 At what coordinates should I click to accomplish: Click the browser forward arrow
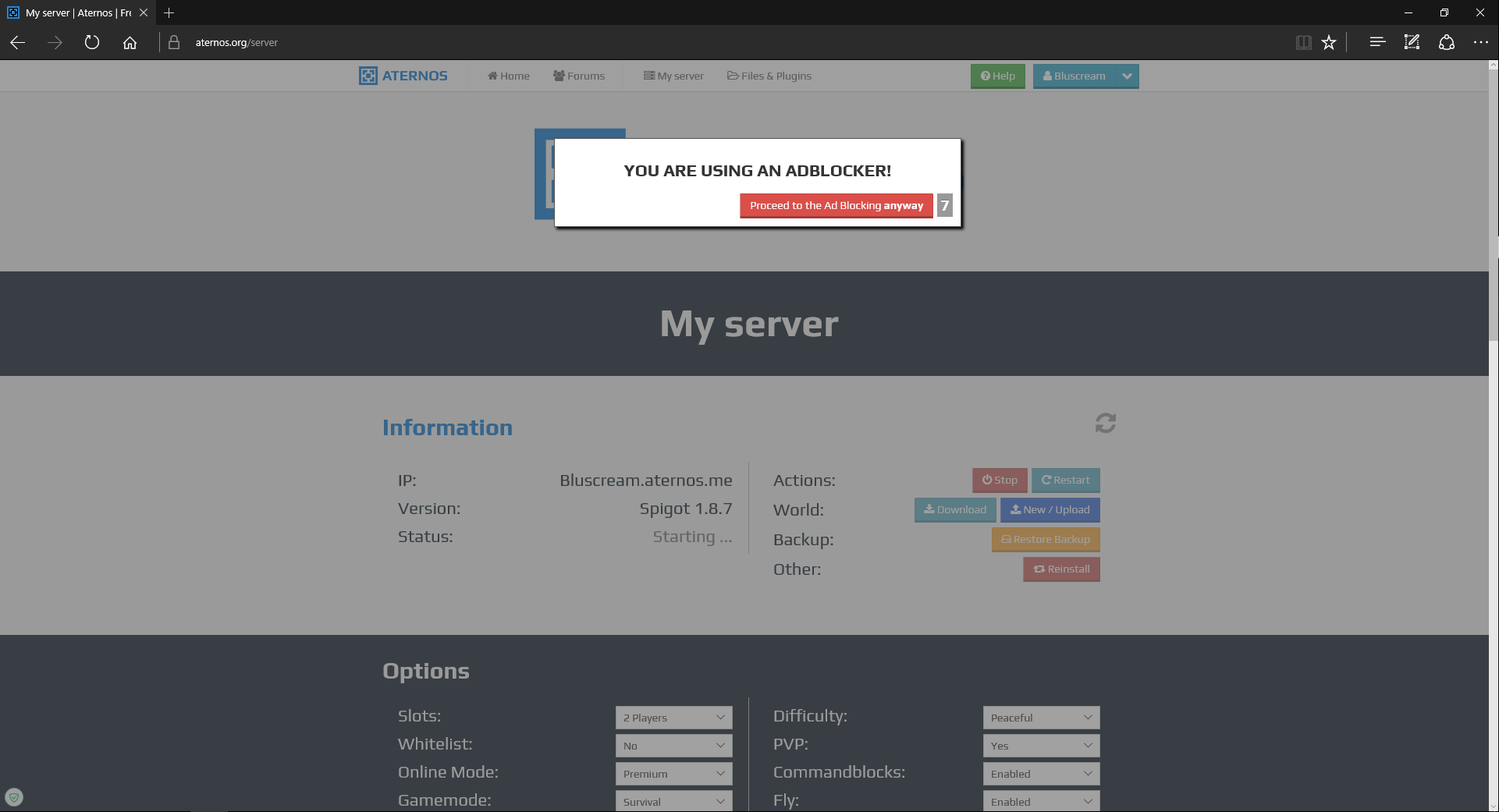tap(55, 43)
